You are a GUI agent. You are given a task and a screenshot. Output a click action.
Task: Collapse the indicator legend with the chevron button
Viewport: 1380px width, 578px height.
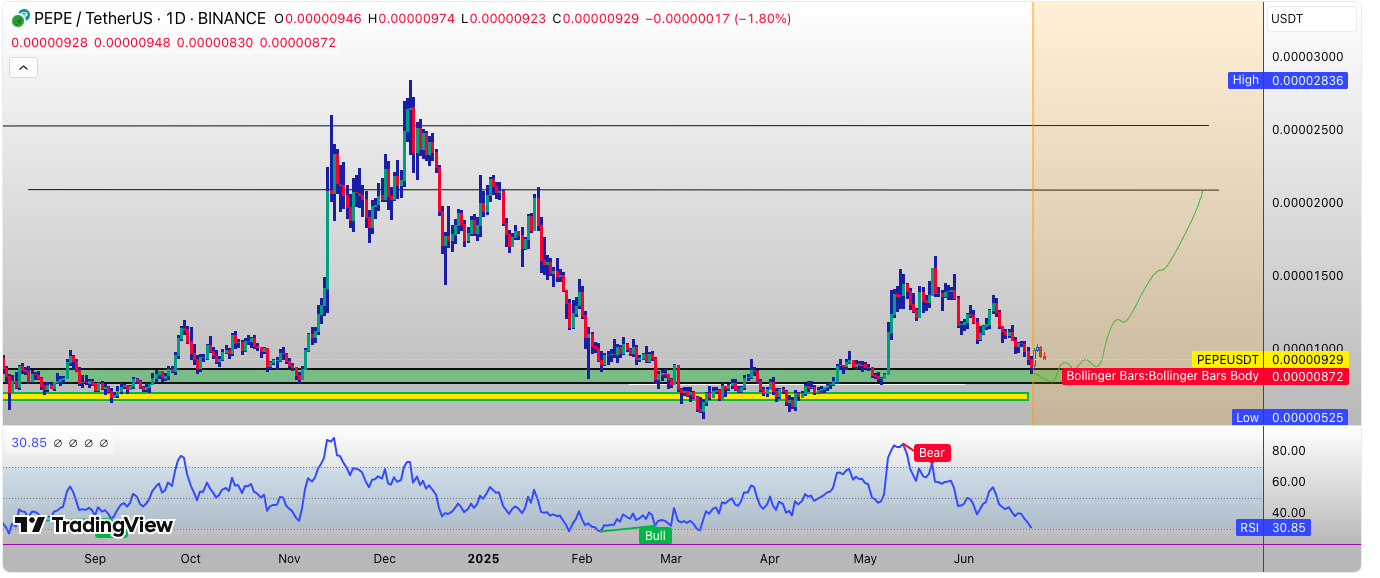click(x=23, y=68)
